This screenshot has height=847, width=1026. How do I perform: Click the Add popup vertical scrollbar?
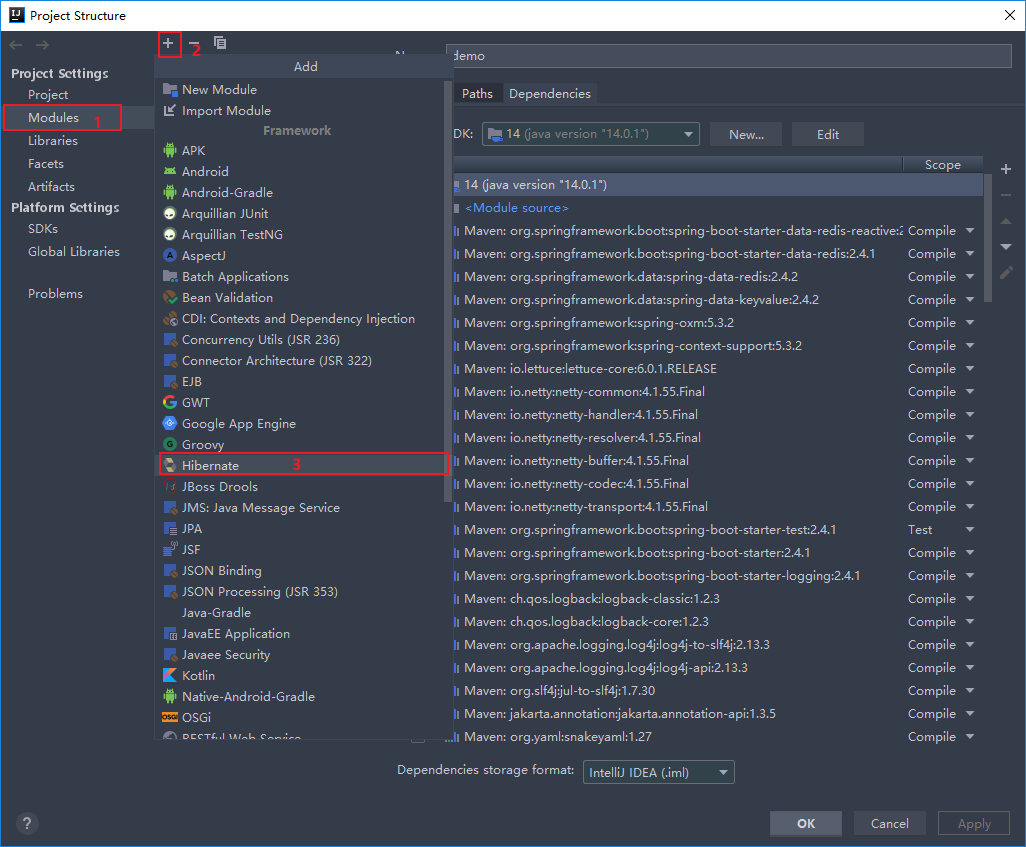tap(448, 291)
